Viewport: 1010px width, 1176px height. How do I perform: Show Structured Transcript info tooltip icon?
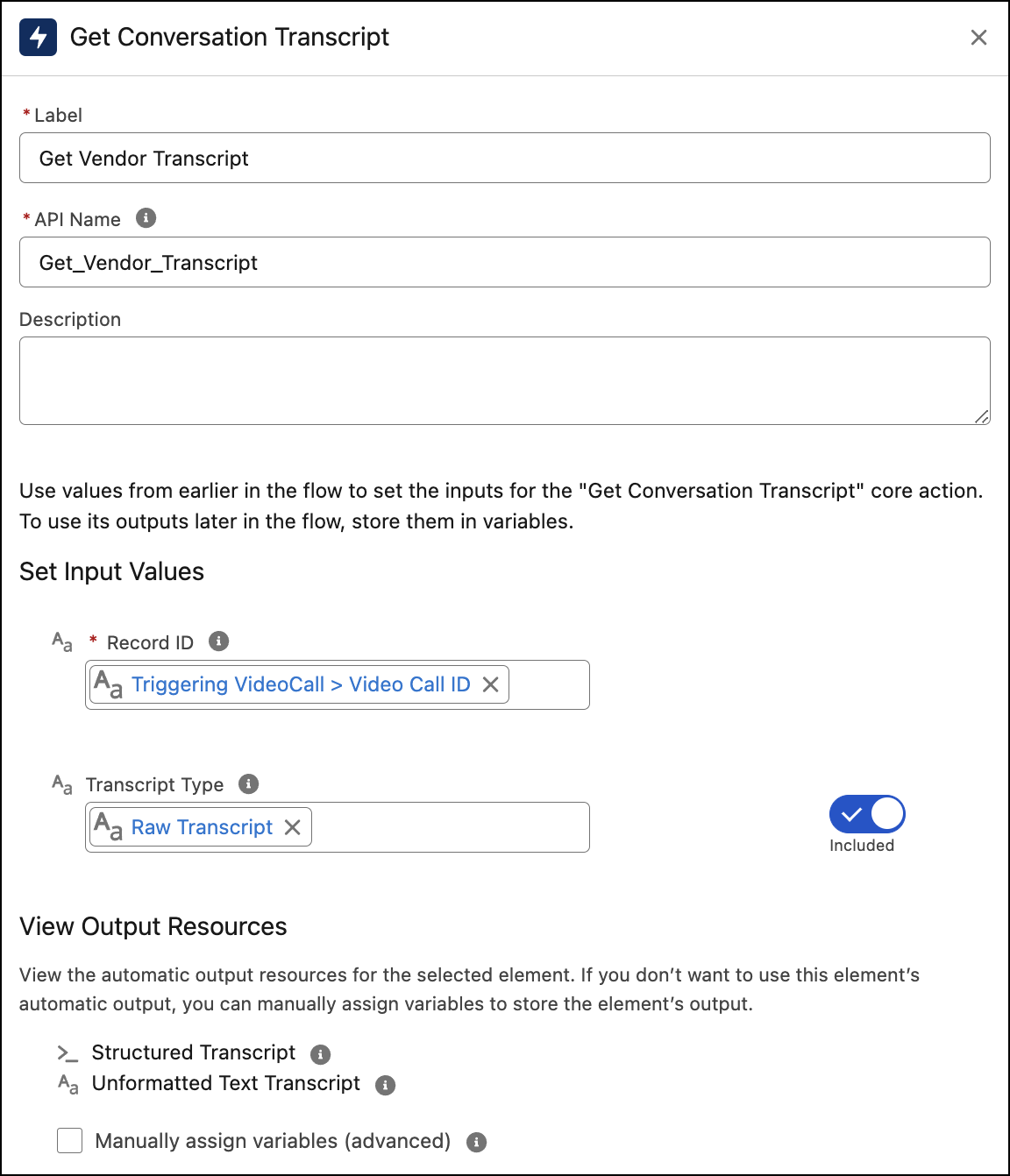point(321,1054)
